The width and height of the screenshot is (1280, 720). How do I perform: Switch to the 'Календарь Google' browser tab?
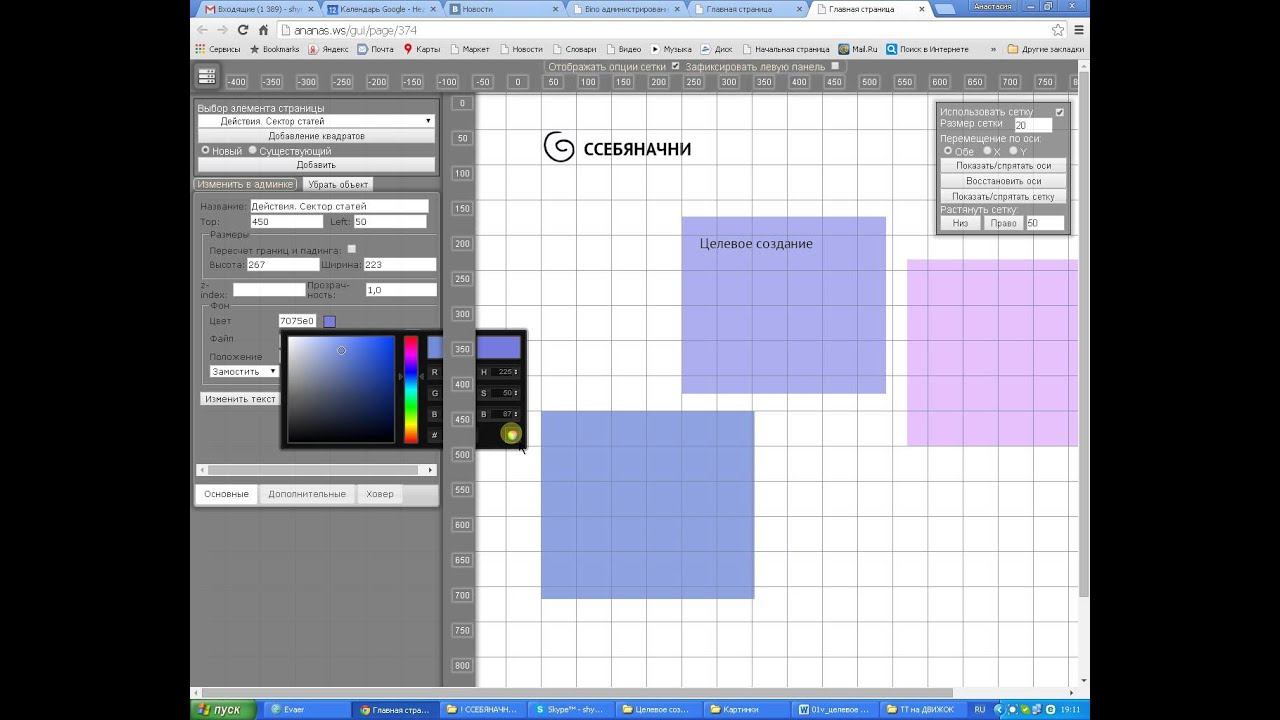coord(383,9)
